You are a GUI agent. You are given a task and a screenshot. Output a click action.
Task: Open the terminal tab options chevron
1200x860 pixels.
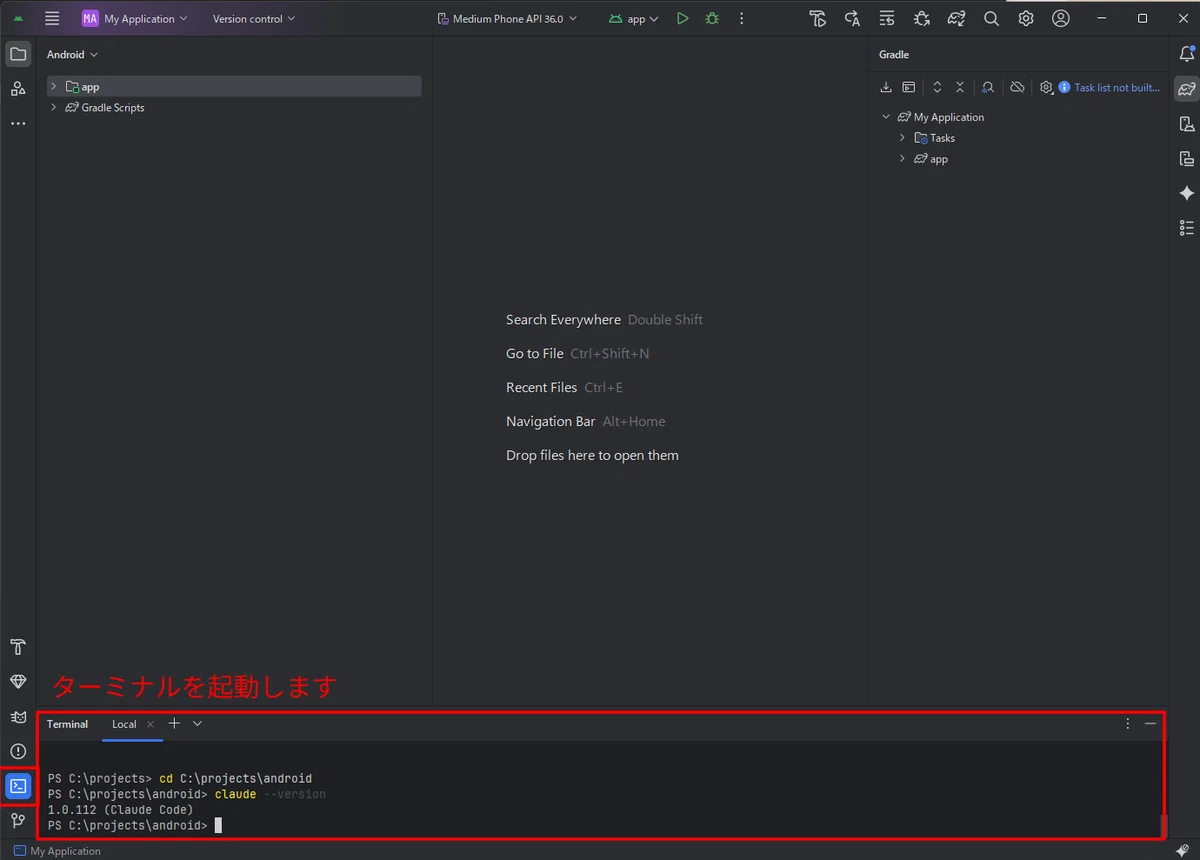point(197,723)
